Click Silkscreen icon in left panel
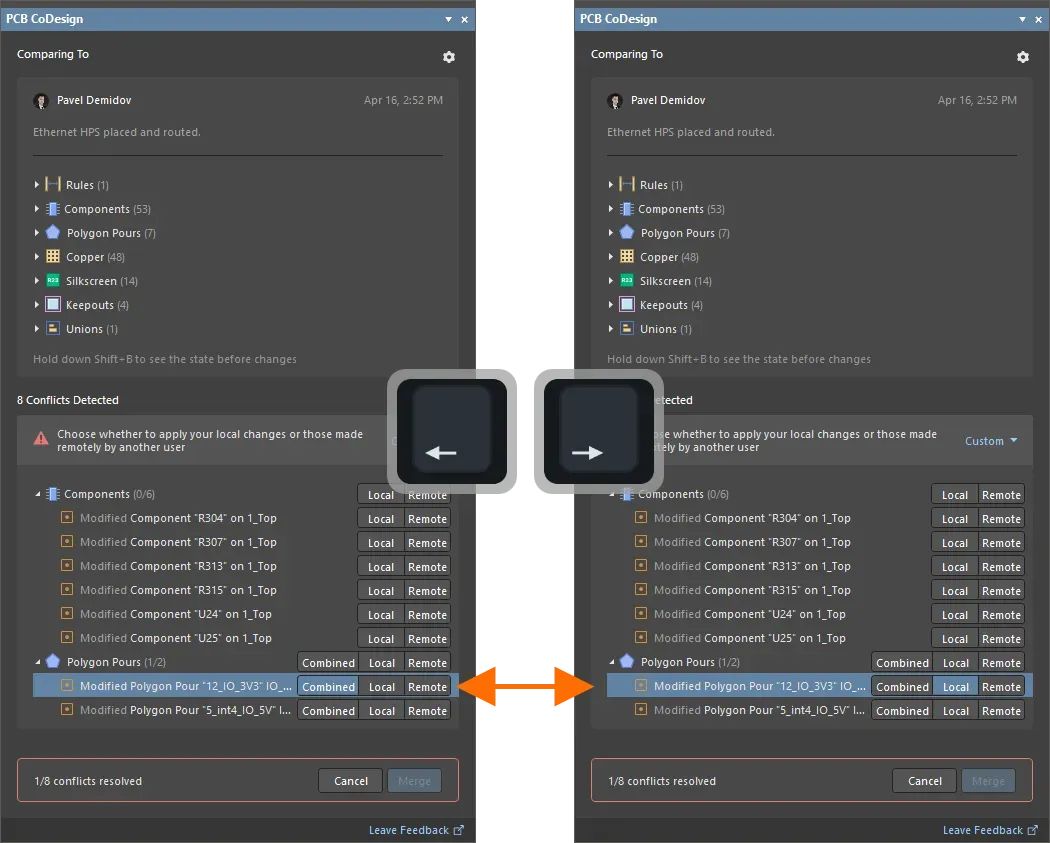Screen dimensions: 1050x843 (x=53, y=281)
